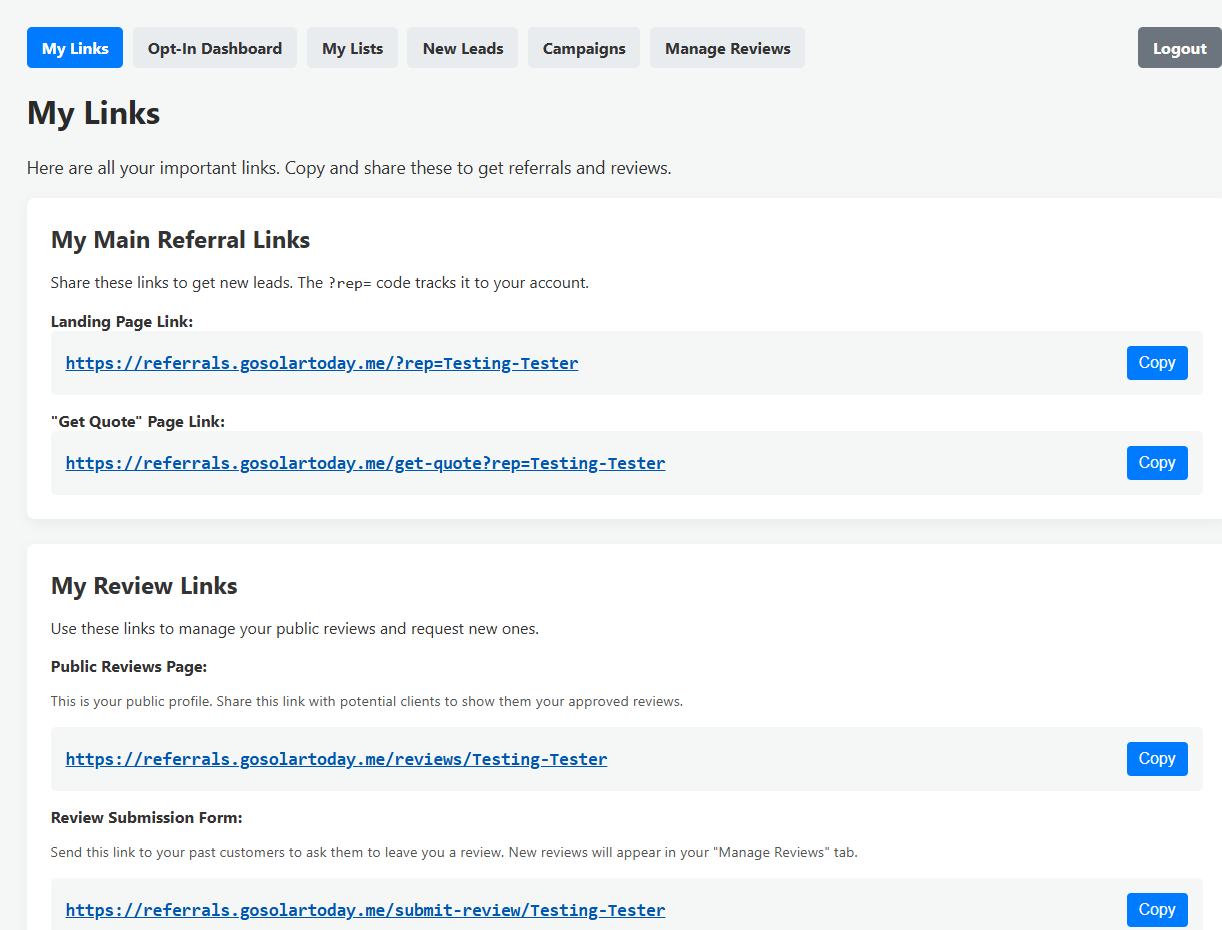Open the Manage Reviews tab
The width and height of the screenshot is (1222, 930).
point(727,47)
